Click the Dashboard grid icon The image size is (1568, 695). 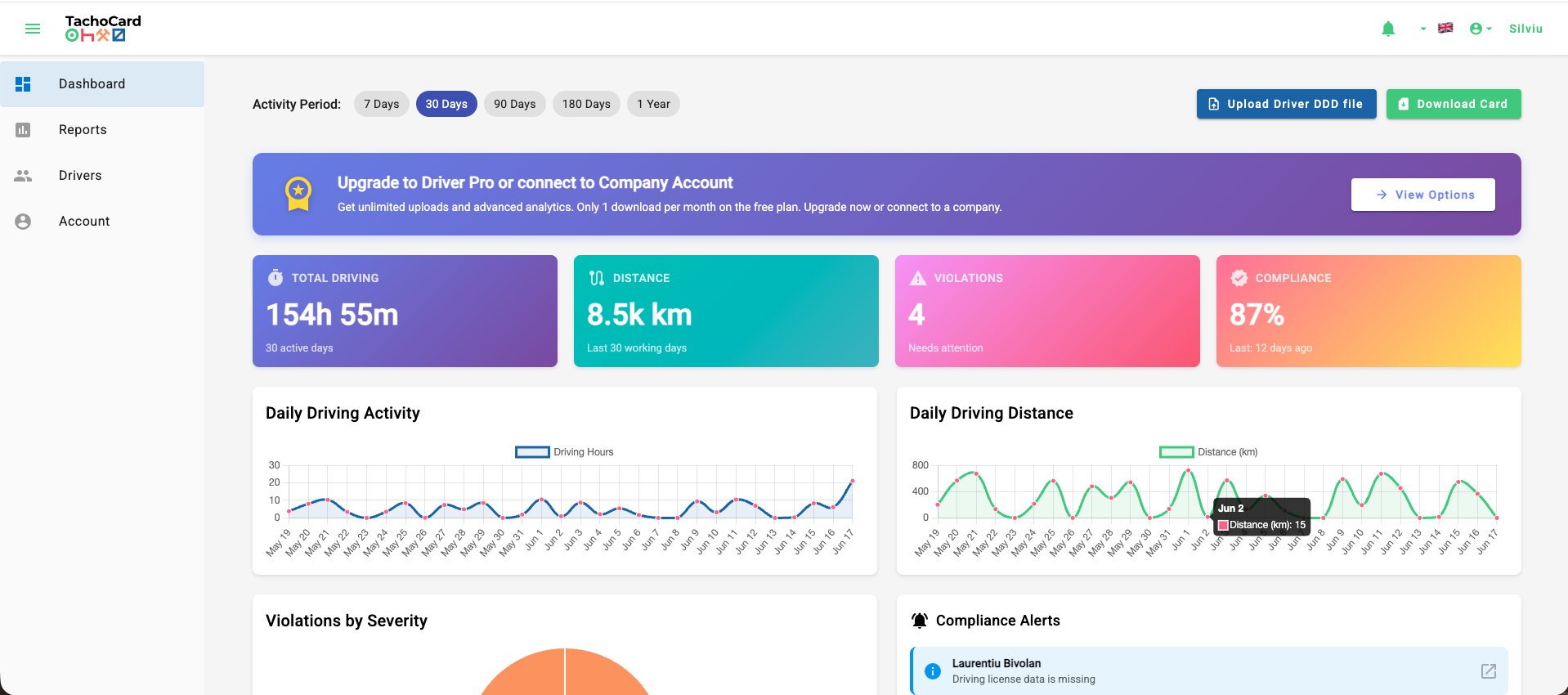click(23, 84)
